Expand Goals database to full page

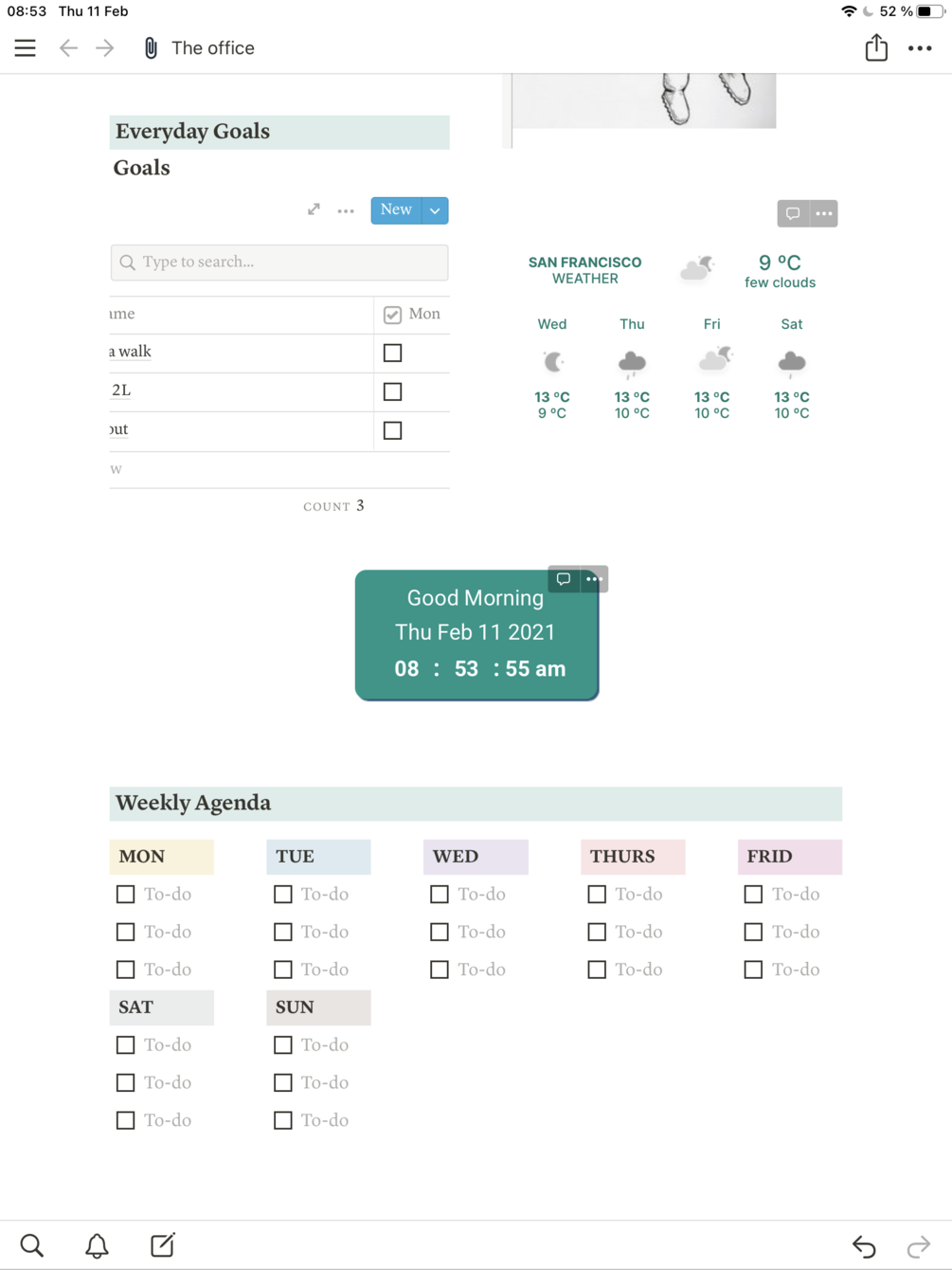(x=314, y=209)
